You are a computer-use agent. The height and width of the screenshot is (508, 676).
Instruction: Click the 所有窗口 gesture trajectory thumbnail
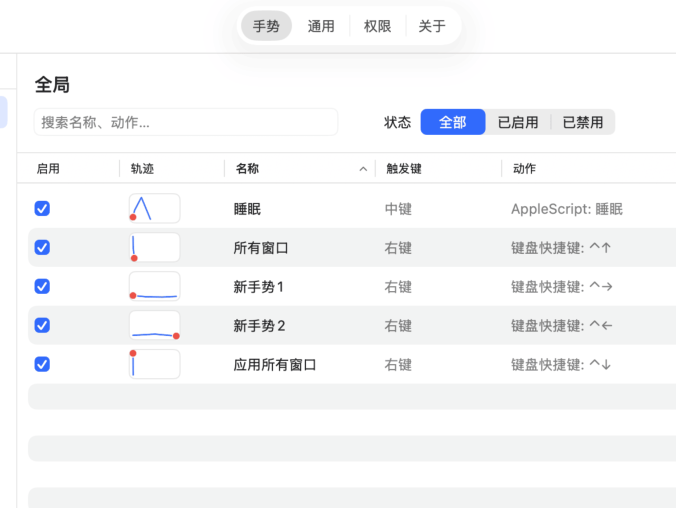pyautogui.click(x=154, y=248)
